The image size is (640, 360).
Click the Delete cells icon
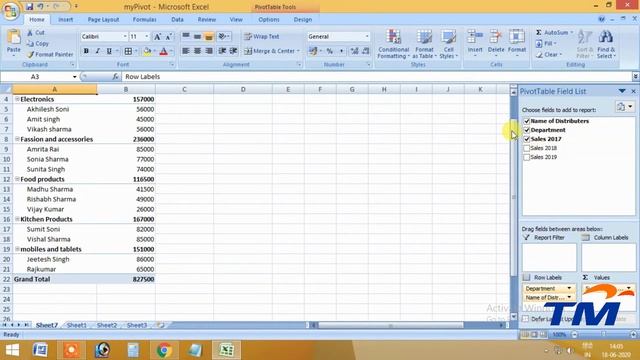496,37
